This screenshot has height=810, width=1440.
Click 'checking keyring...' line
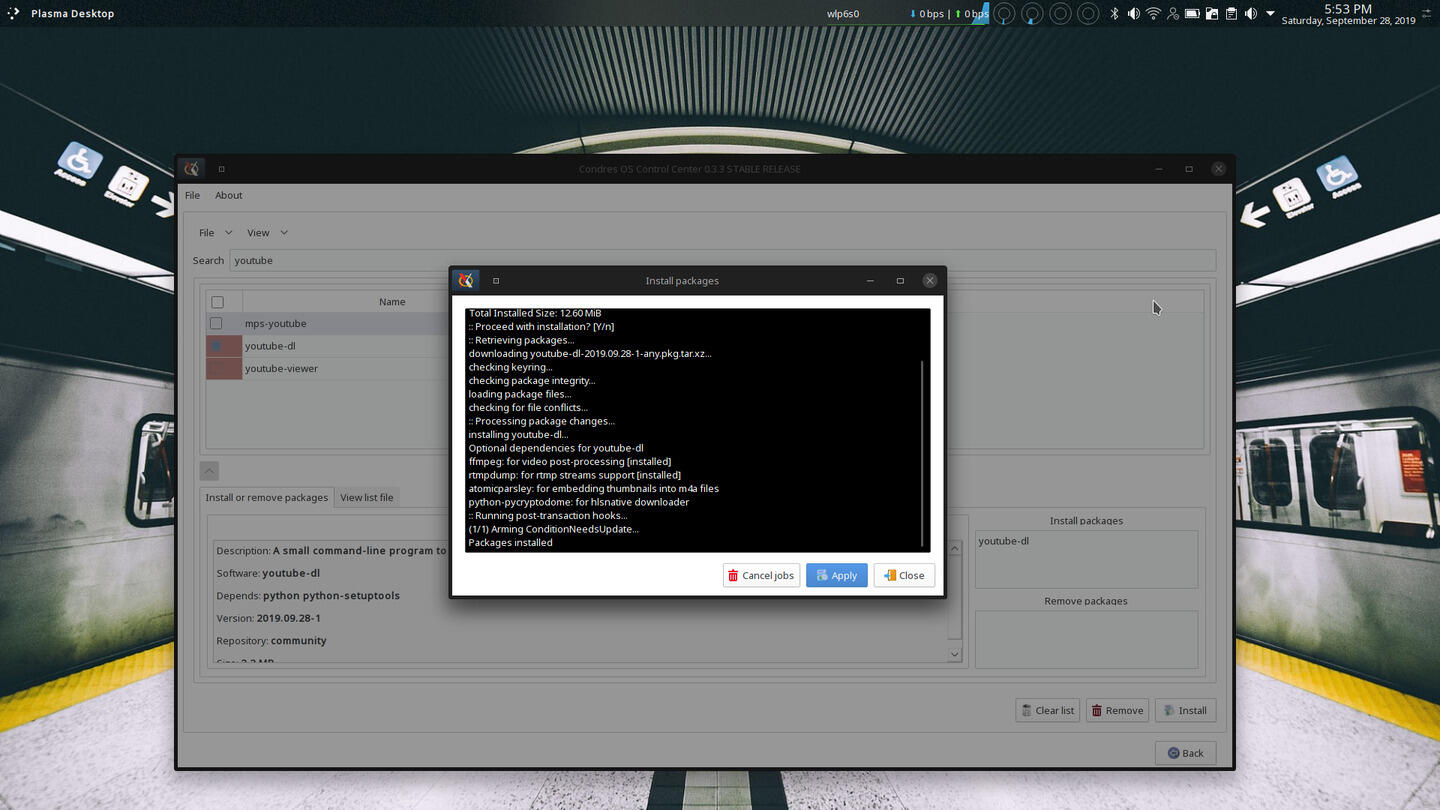510,367
